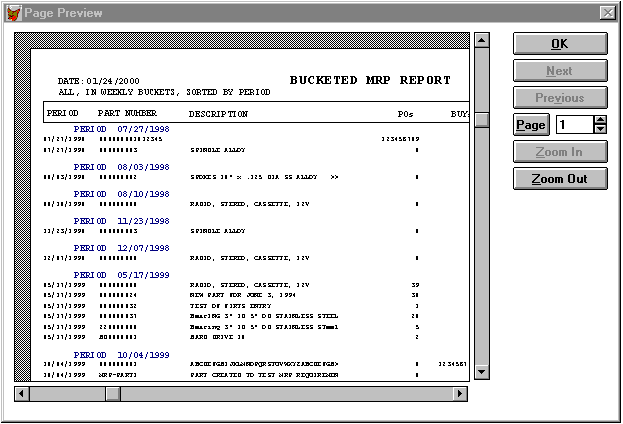Click the horizontal scrollbar thumb

(x=113, y=394)
